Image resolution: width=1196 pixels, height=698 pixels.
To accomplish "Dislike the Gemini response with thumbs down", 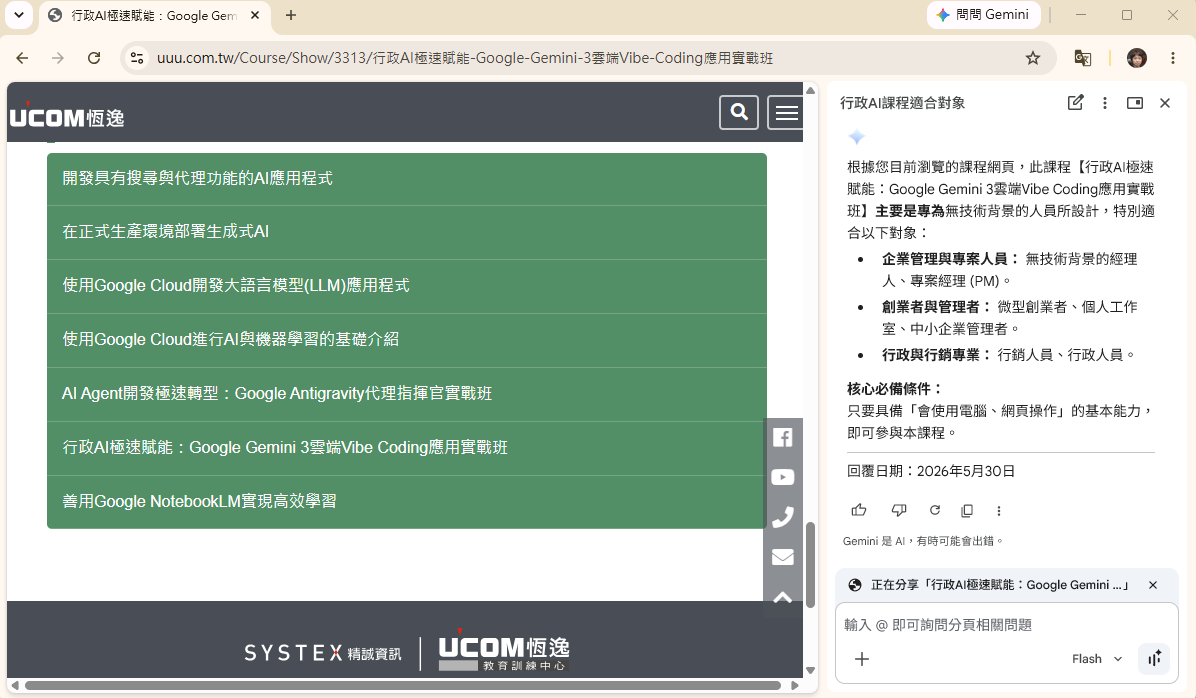I will pos(899,510).
